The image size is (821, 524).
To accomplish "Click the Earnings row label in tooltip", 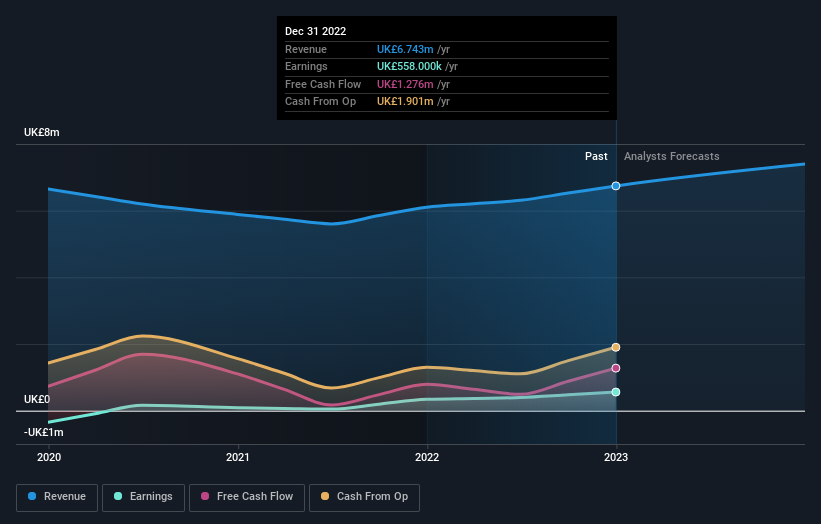I will tap(306, 66).
